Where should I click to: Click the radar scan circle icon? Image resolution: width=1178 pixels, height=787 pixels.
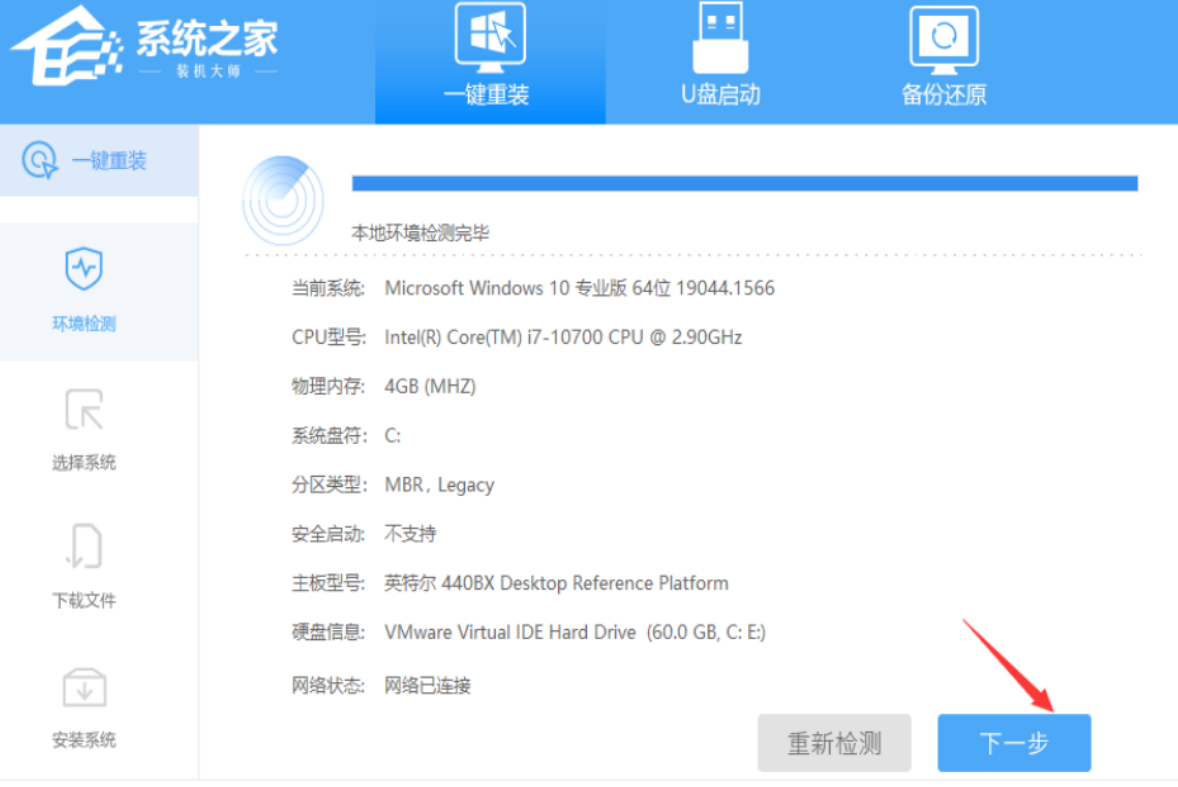pos(284,201)
